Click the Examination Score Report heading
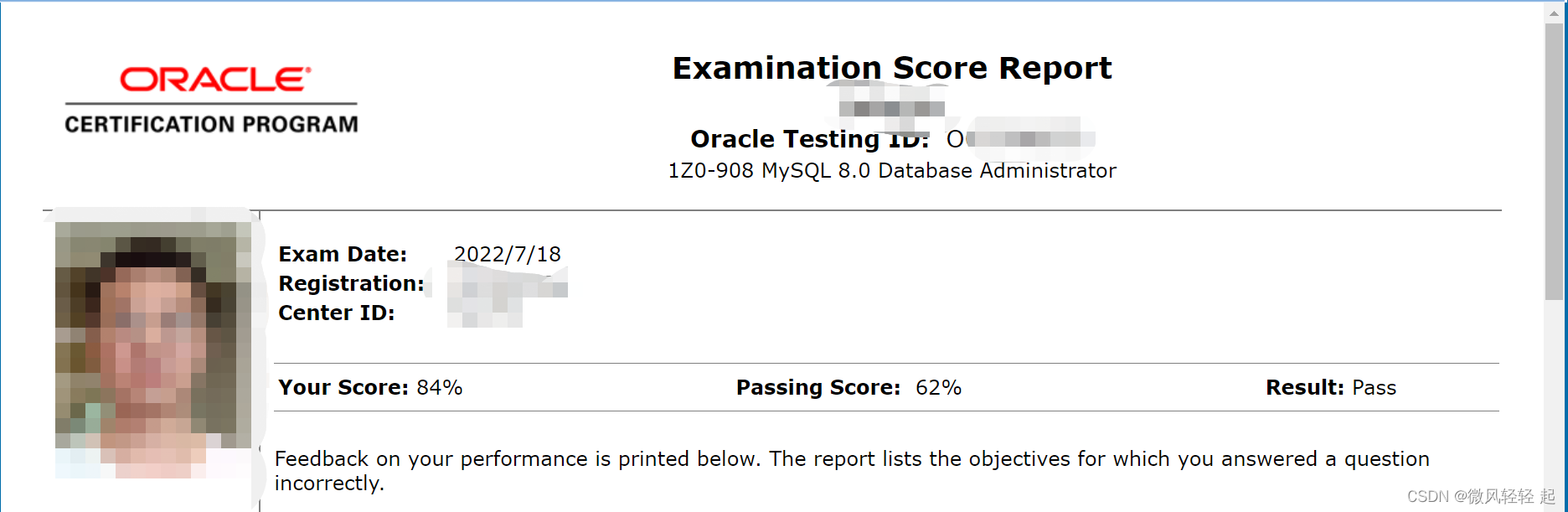The image size is (1568, 512). (891, 69)
